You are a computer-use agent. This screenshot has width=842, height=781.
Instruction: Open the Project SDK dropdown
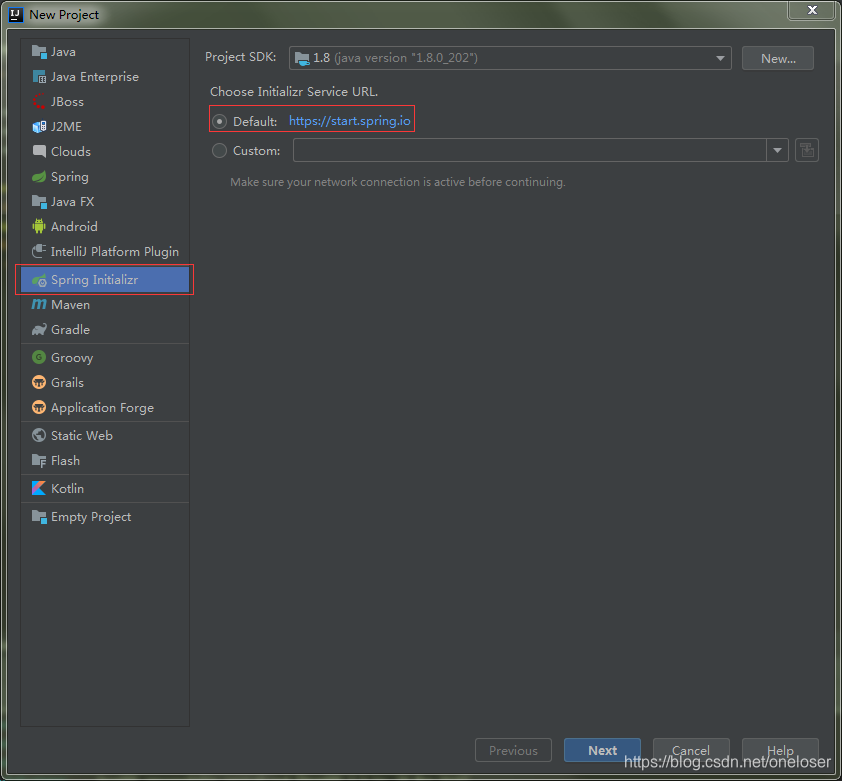coord(510,58)
